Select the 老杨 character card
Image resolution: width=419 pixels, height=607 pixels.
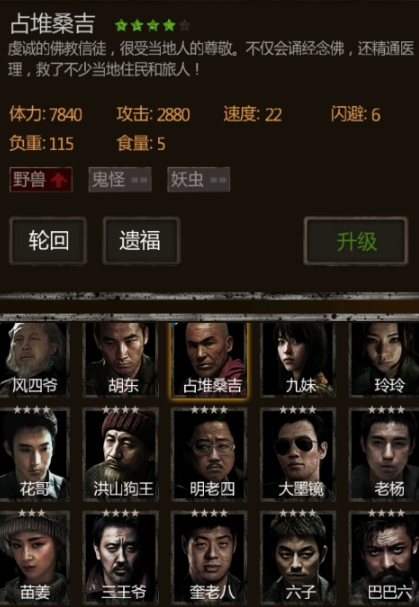tap(384, 454)
